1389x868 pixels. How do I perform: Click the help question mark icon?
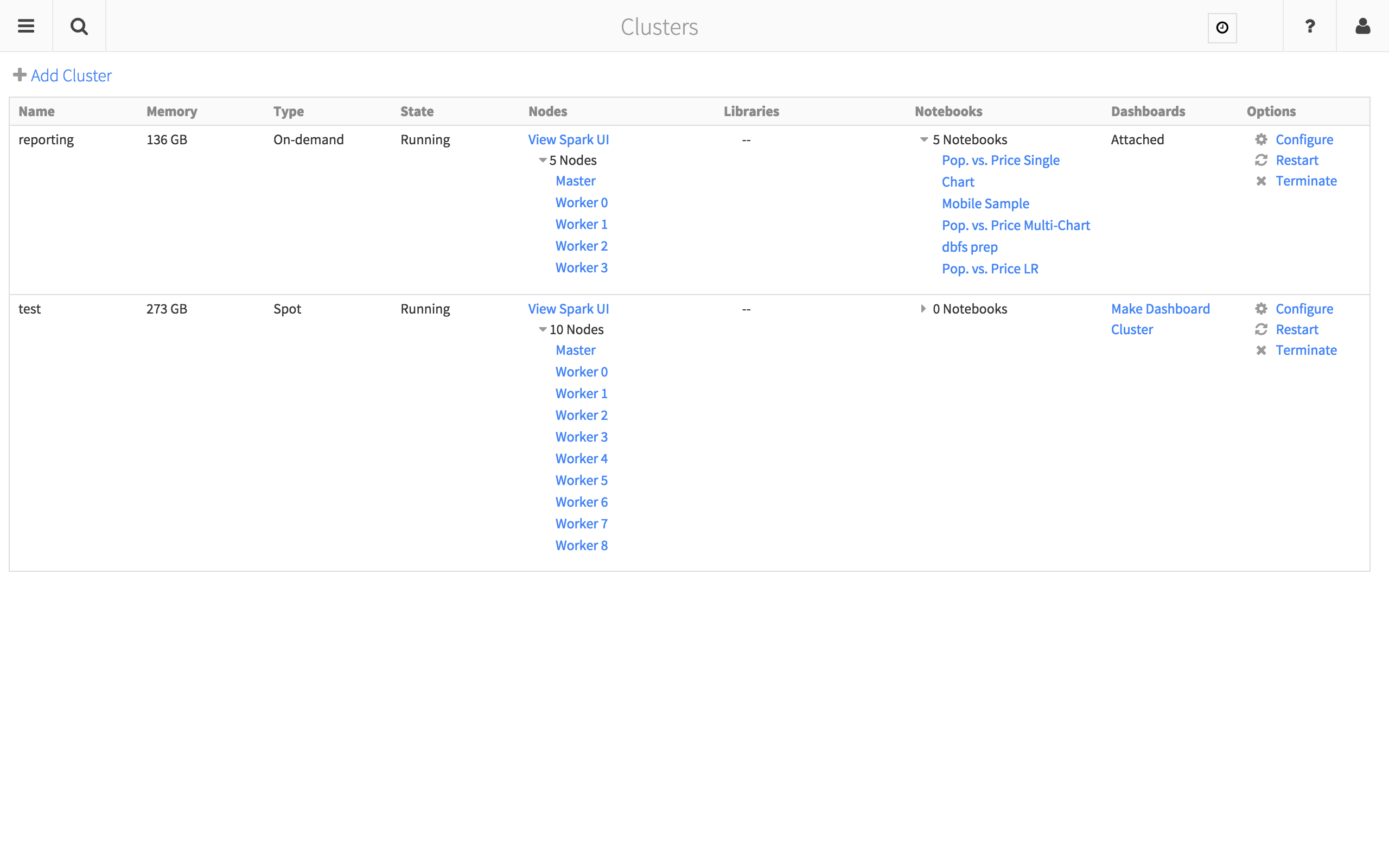[1310, 26]
